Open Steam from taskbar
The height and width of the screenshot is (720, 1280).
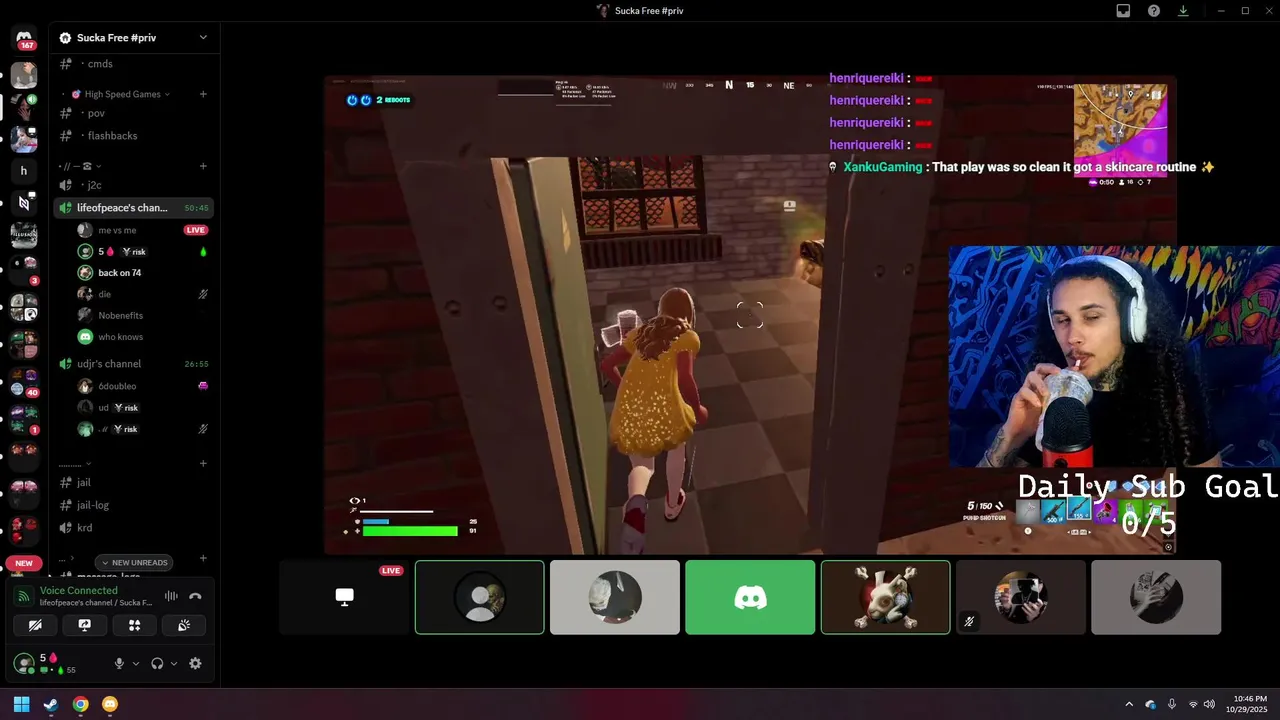pos(51,704)
